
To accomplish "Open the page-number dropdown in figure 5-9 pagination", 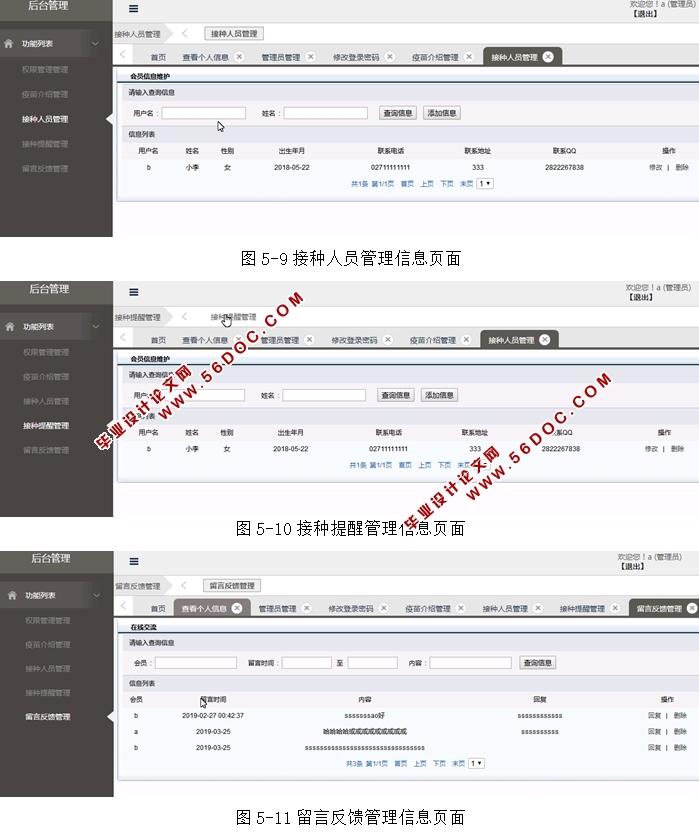I will pos(485,184).
